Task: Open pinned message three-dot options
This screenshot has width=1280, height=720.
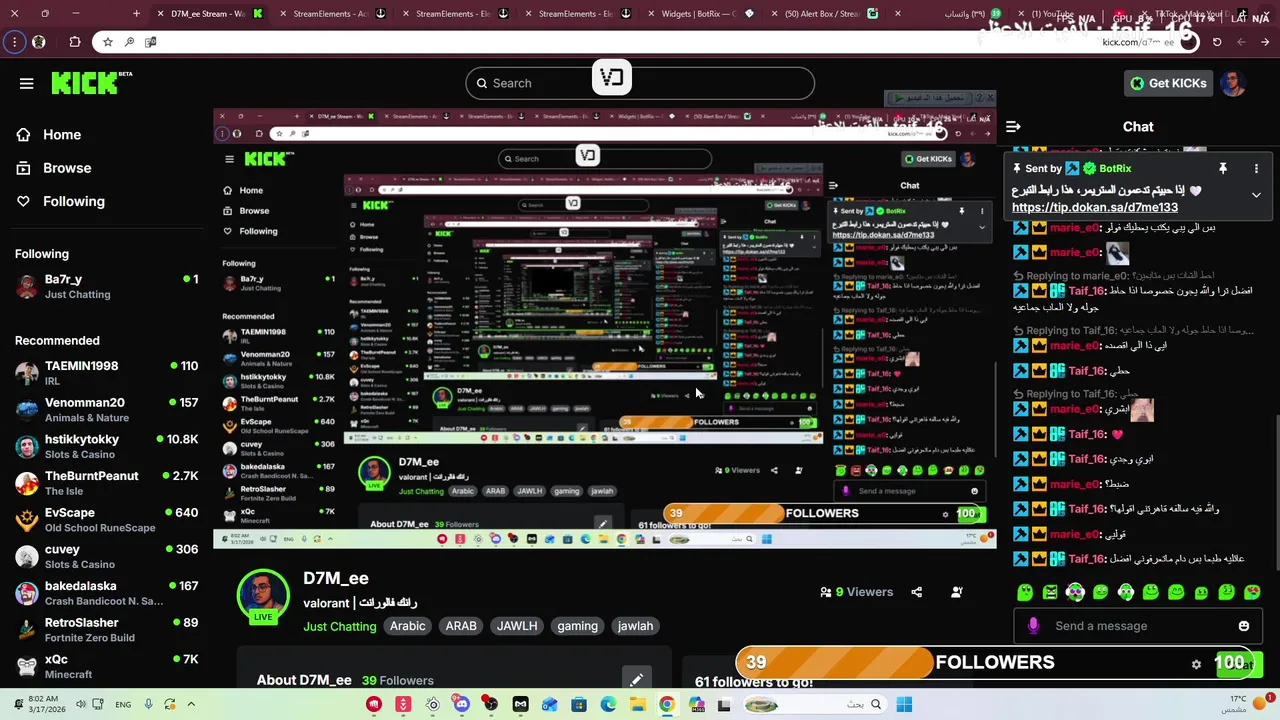Action: click(x=1256, y=169)
